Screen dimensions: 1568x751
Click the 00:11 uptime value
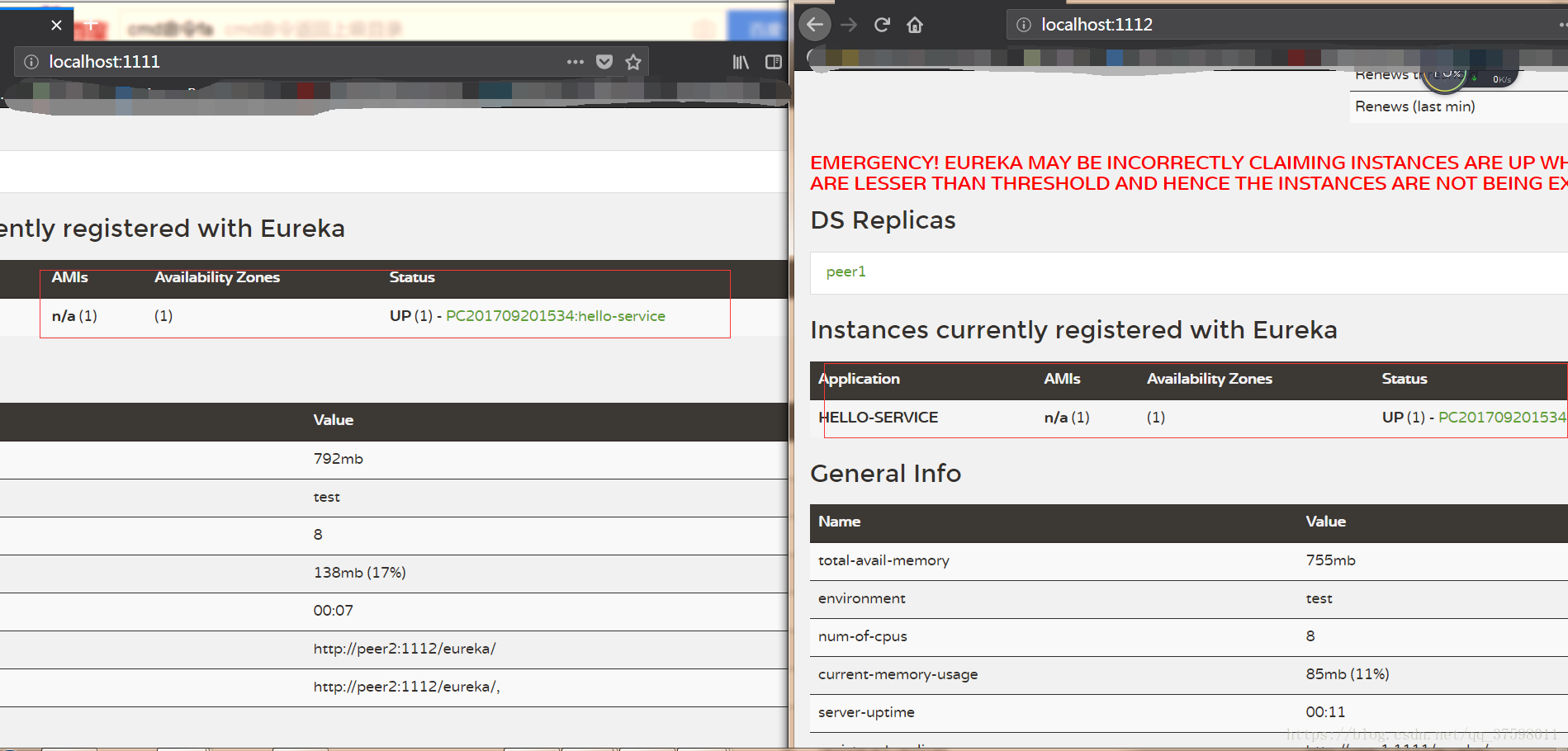[1326, 712]
